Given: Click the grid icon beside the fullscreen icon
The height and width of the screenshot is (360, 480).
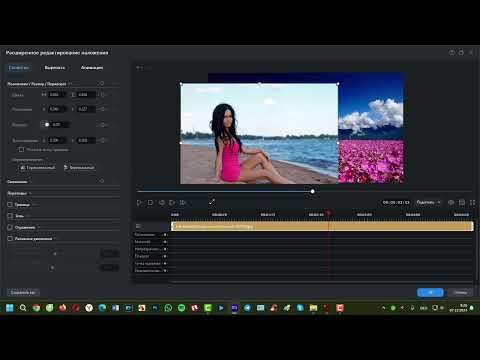Looking at the screenshot, I should 462,202.
